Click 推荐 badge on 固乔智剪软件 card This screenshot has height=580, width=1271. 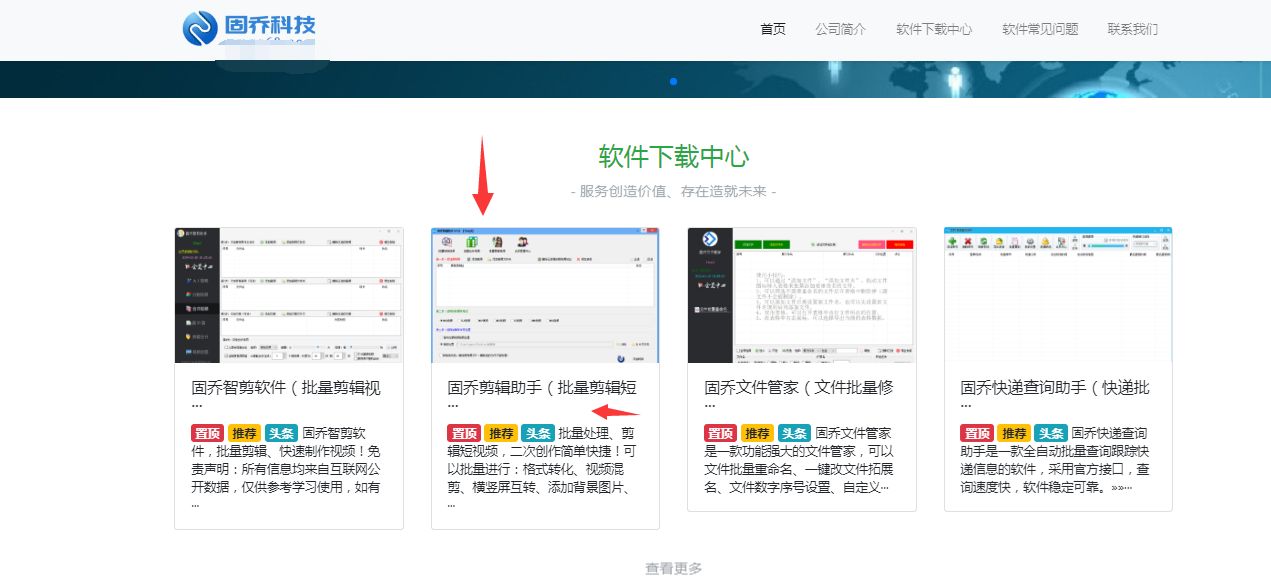(x=245, y=433)
